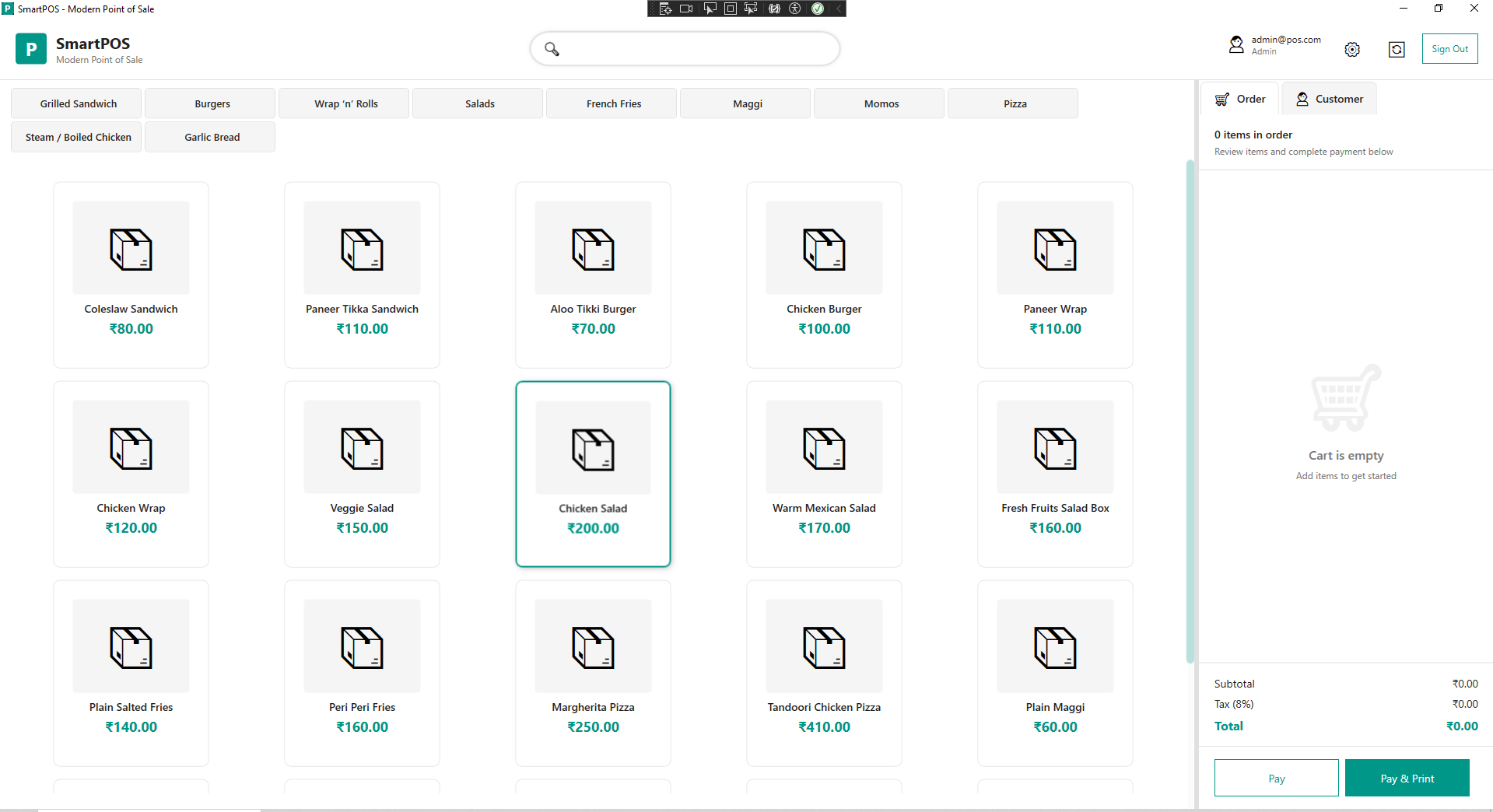Switch to the Customer tab
Image resolution: width=1493 pixels, height=812 pixels.
click(1329, 99)
